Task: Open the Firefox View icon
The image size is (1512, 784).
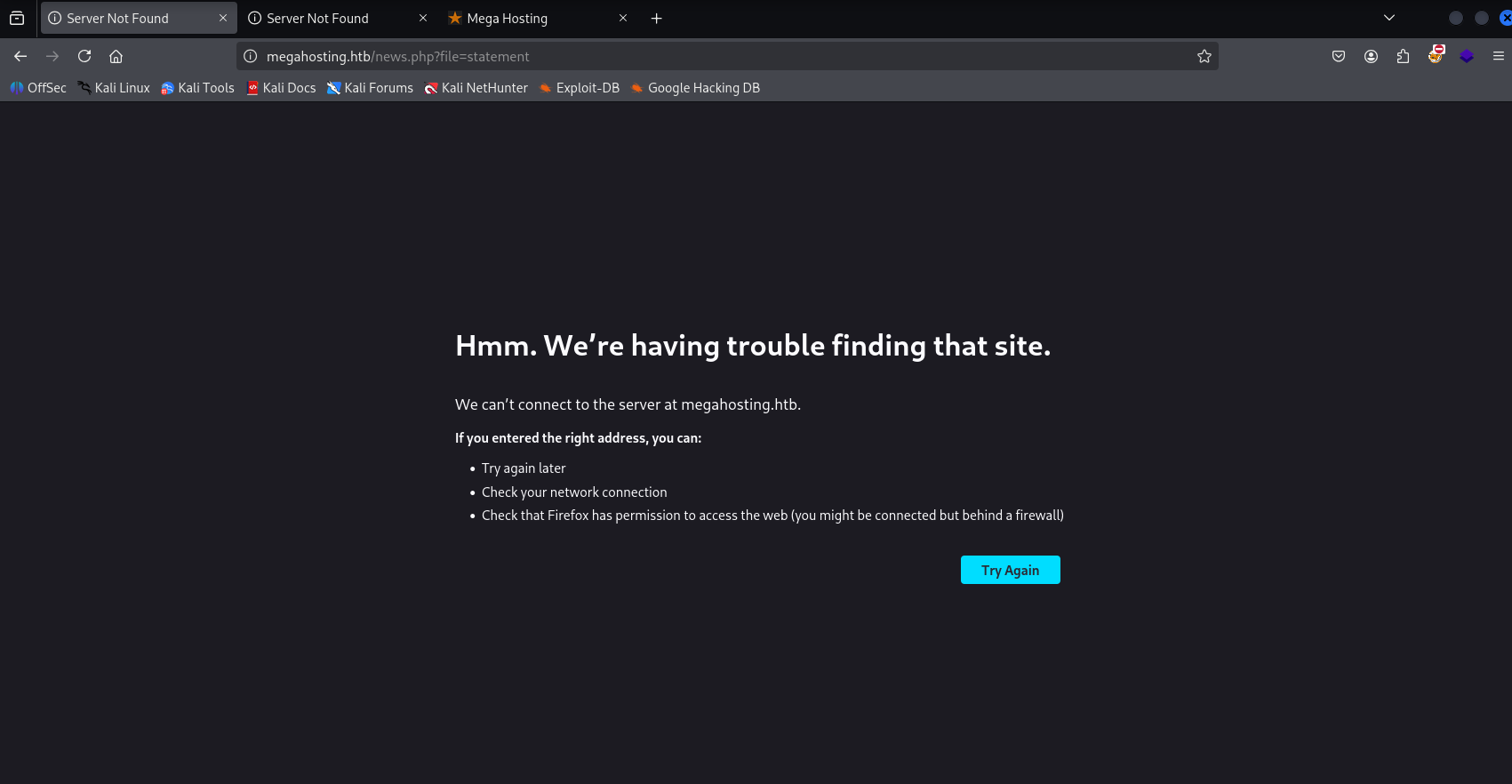Action: pos(17,18)
